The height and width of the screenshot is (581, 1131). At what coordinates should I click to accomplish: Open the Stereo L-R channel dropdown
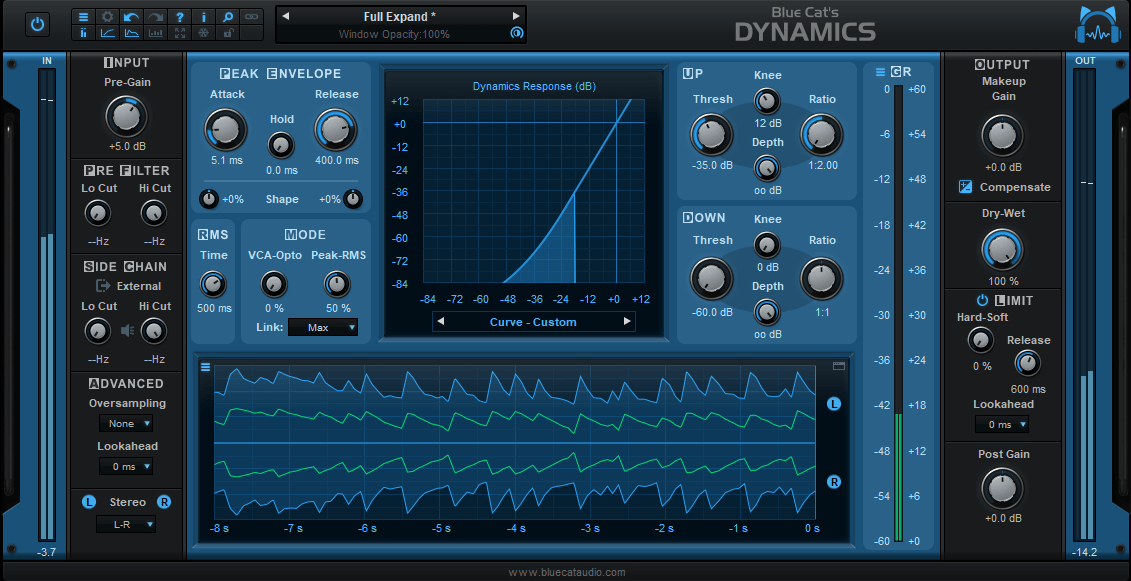[126, 524]
